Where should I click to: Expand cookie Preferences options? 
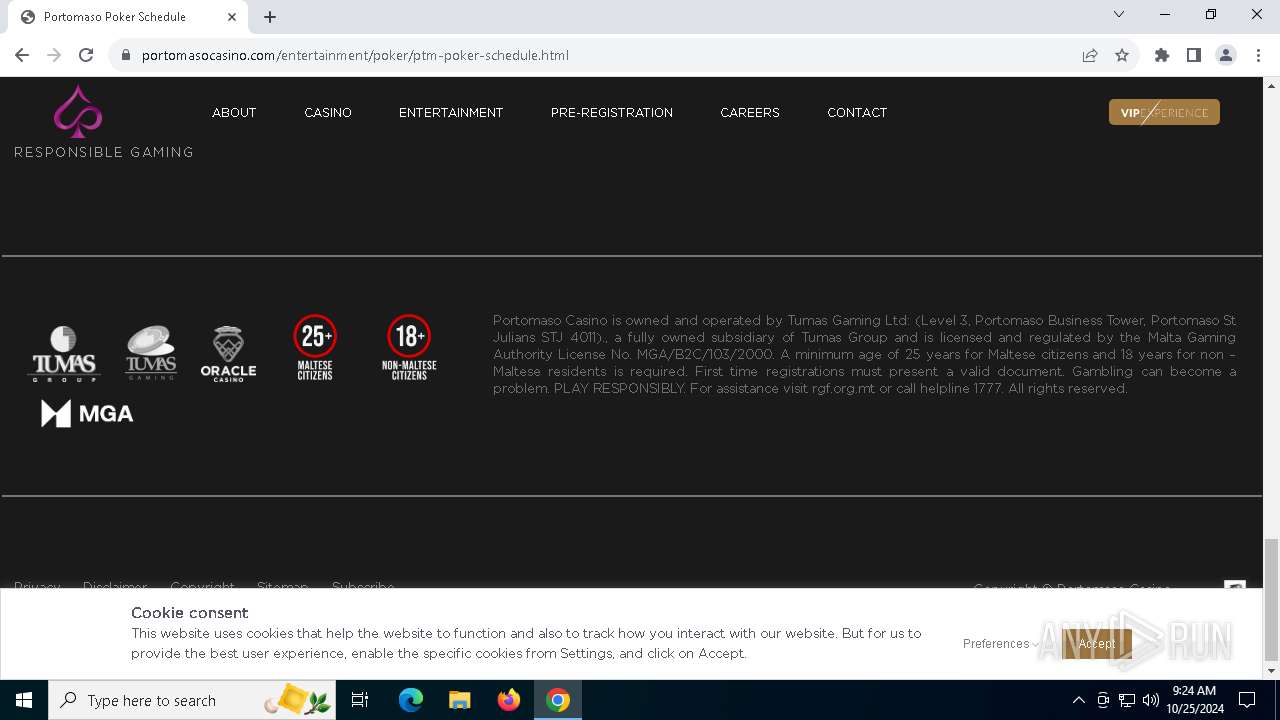pos(1000,644)
